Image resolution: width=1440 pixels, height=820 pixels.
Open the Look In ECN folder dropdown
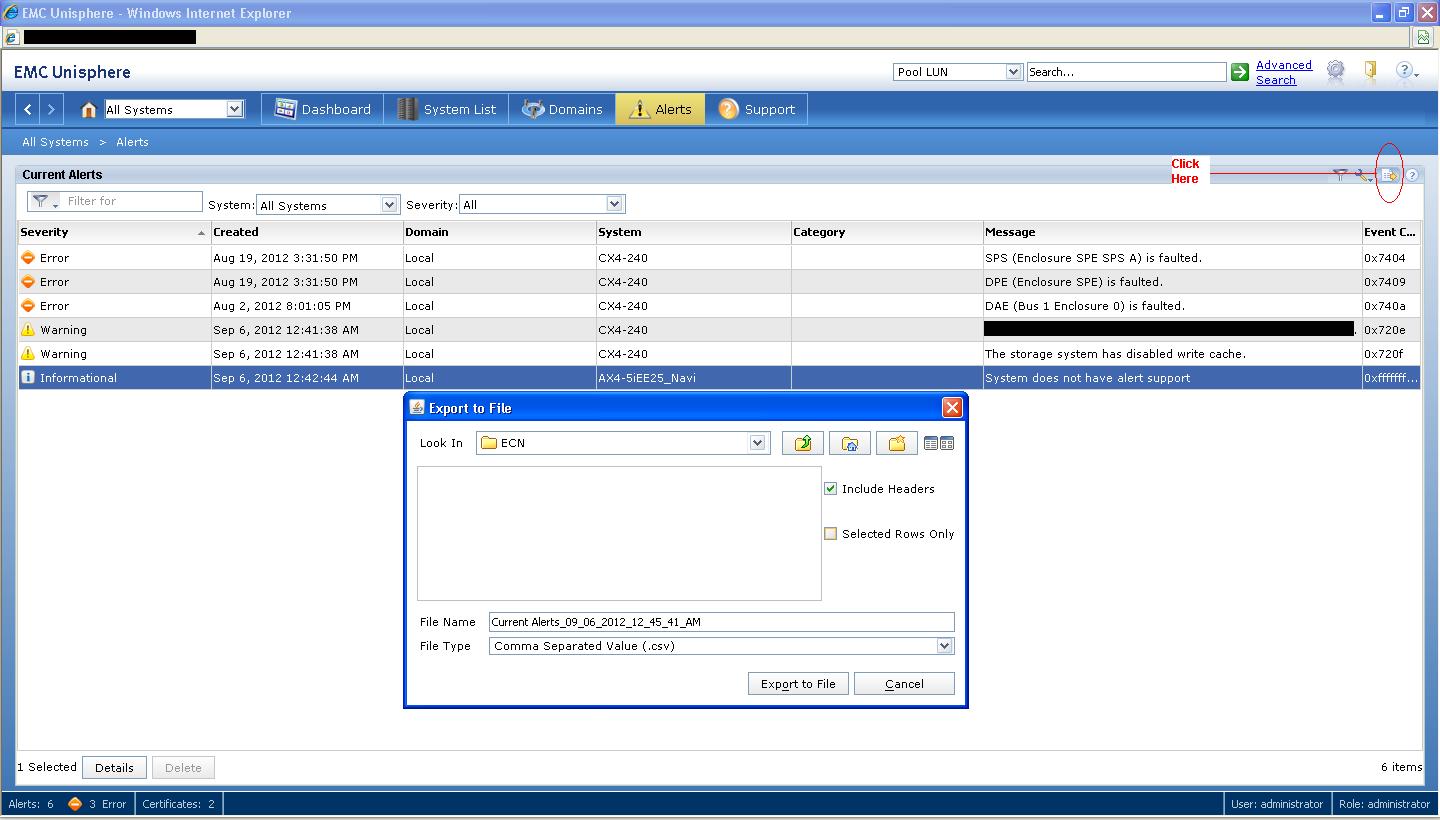point(758,443)
